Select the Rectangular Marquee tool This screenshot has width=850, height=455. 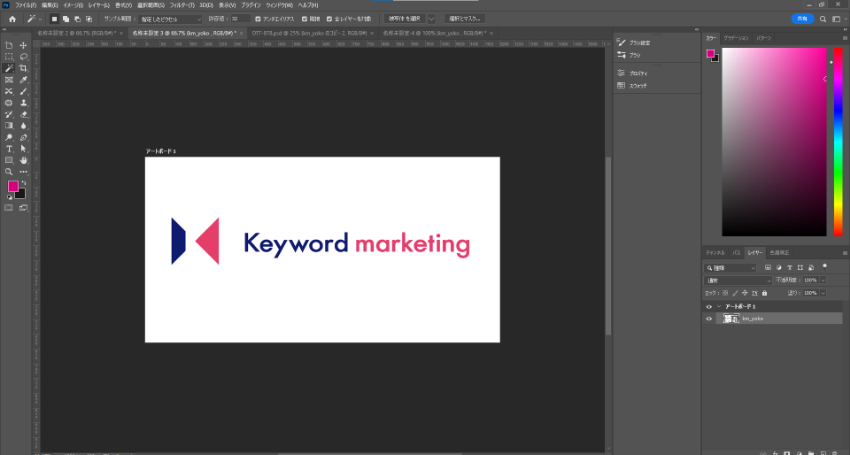tap(9, 57)
